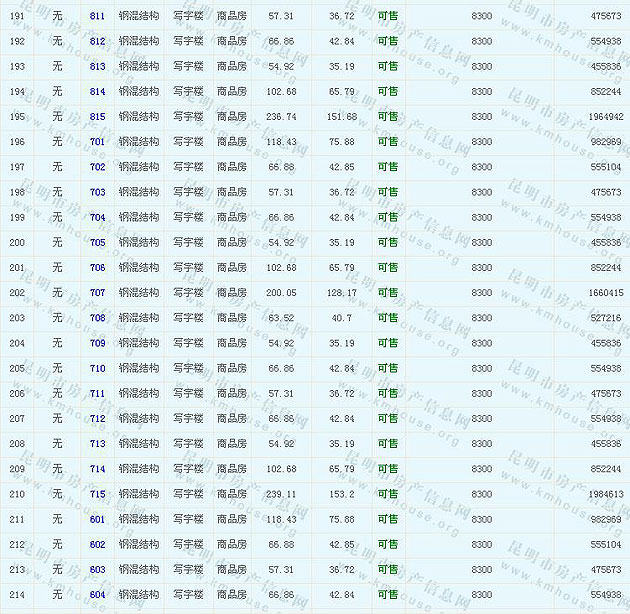Open room 601 link
The width and height of the screenshot is (630, 614).
point(97,519)
